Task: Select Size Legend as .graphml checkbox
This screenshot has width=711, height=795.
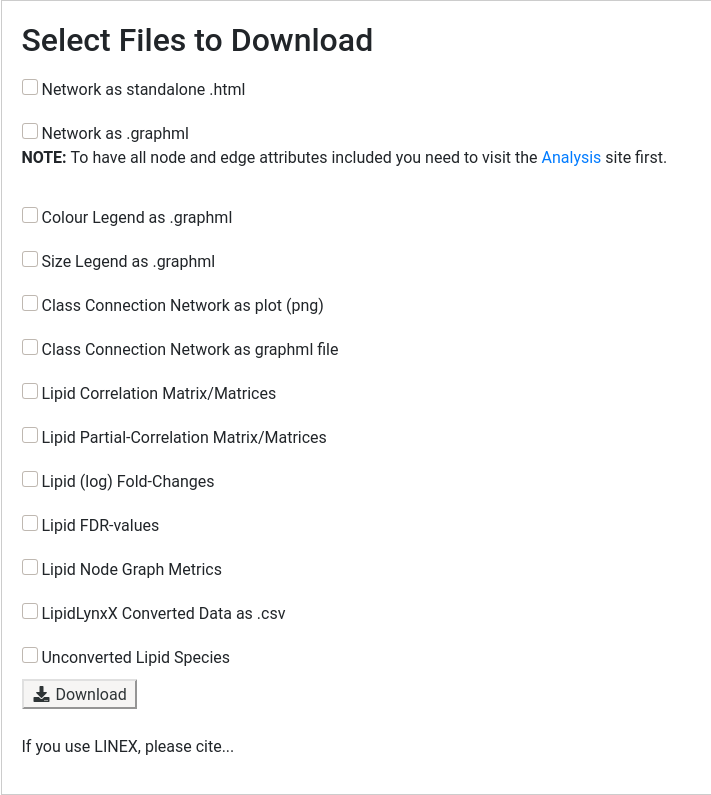Action: (30, 259)
